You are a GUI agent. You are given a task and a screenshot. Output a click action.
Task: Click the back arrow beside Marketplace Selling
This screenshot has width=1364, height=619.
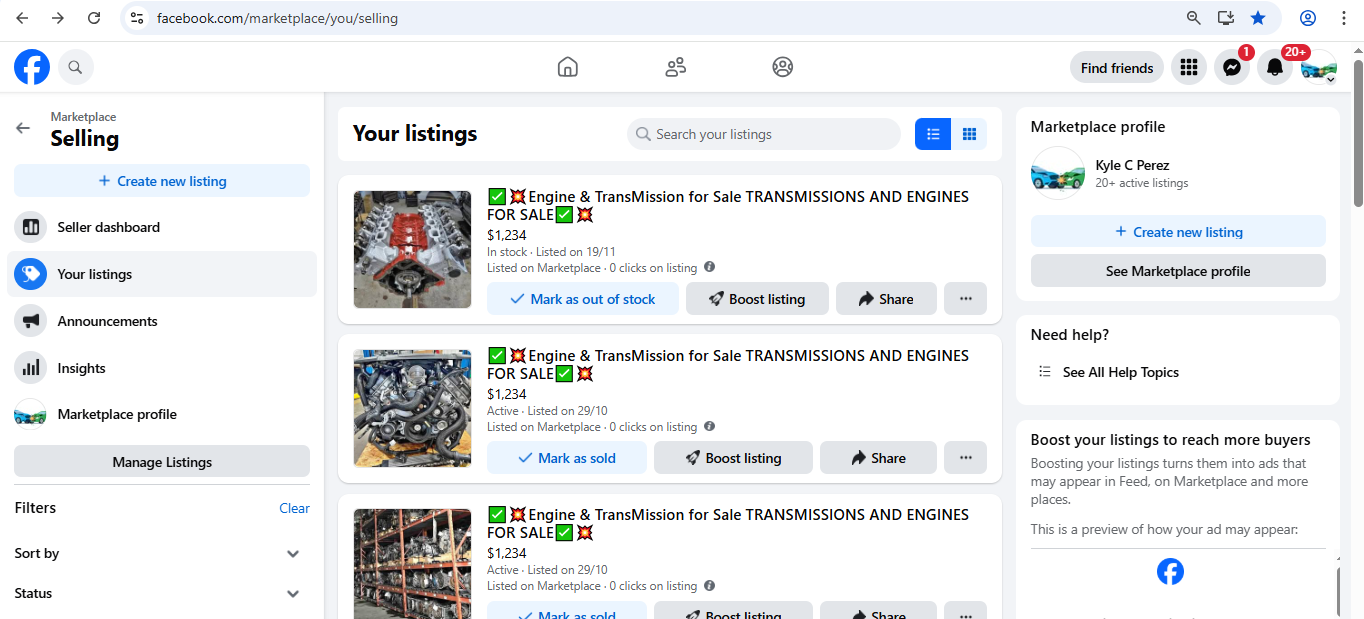tap(23, 128)
